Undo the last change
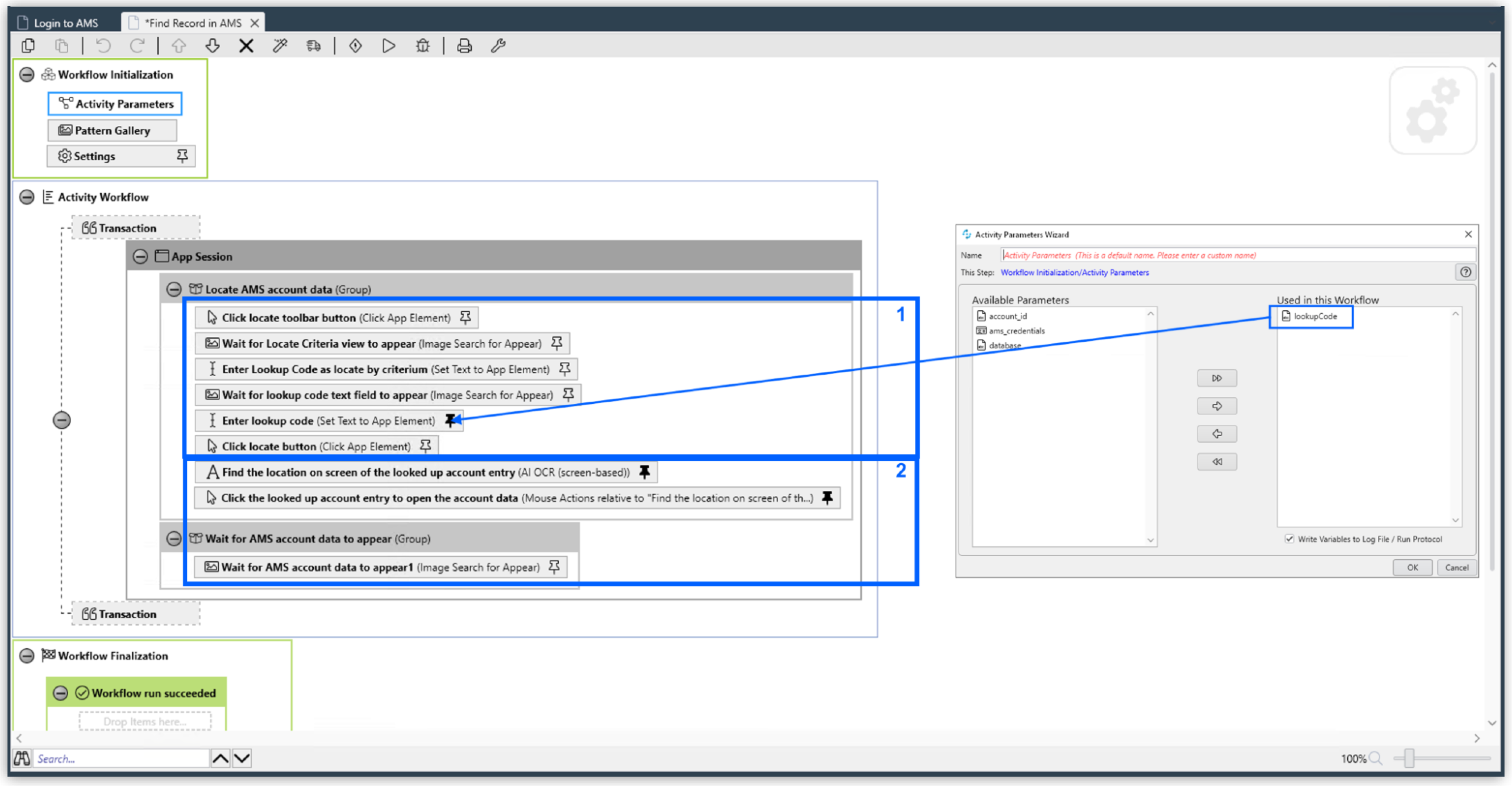The width and height of the screenshot is (1512, 786). [x=103, y=45]
